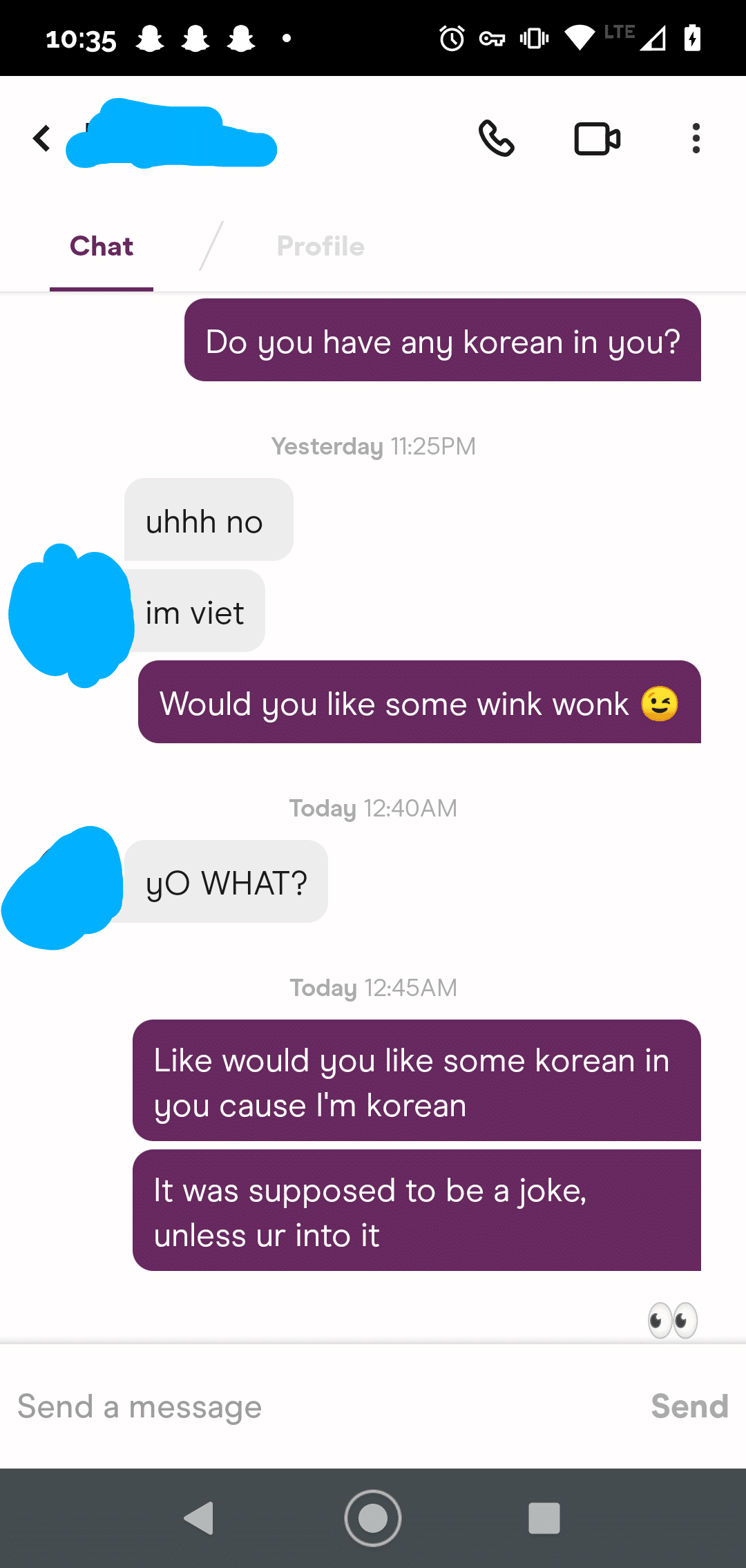Viewport: 746px width, 1568px height.
Task: Tap the Android back navigation button
Action: [199, 1518]
